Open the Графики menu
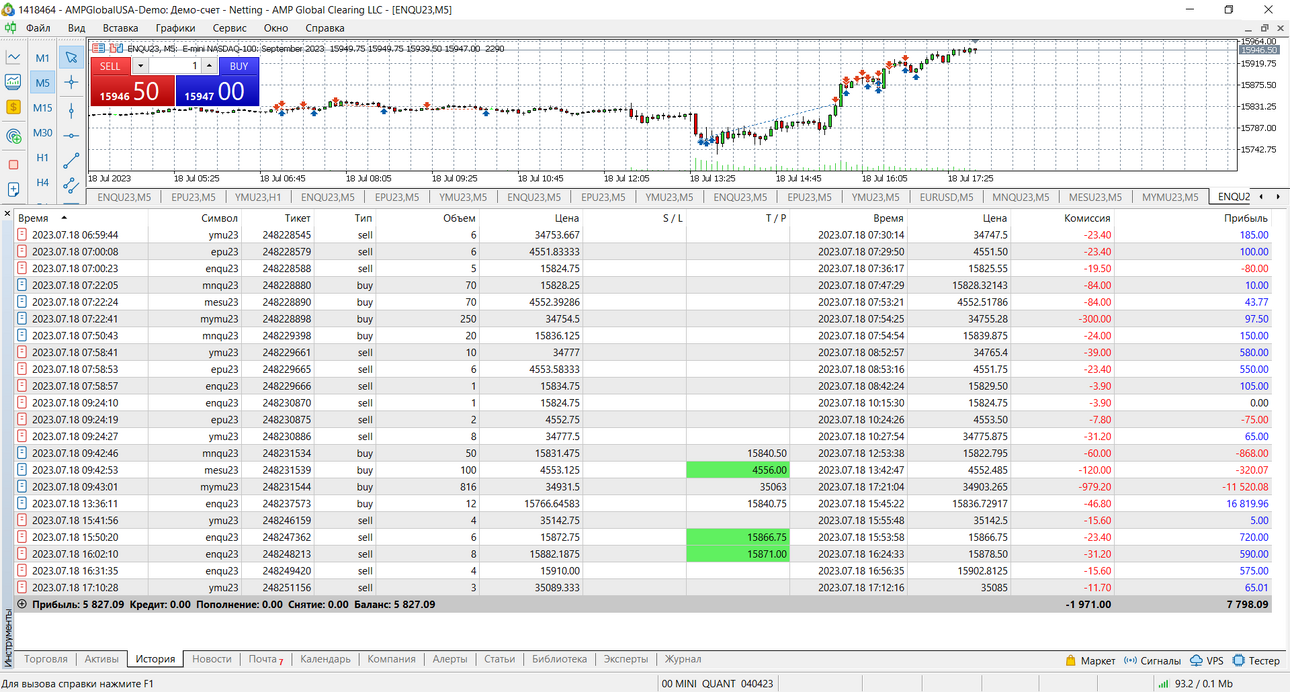Screen dimensions: 1290x692 (x=175, y=28)
